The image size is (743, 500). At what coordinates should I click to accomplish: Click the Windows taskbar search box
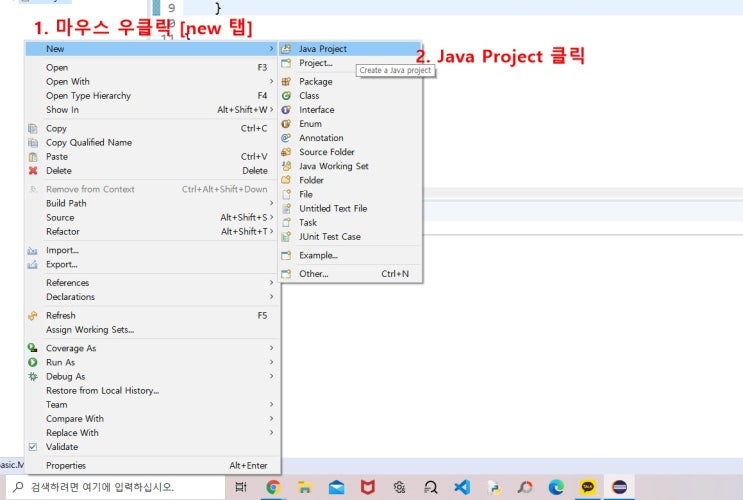pos(115,487)
